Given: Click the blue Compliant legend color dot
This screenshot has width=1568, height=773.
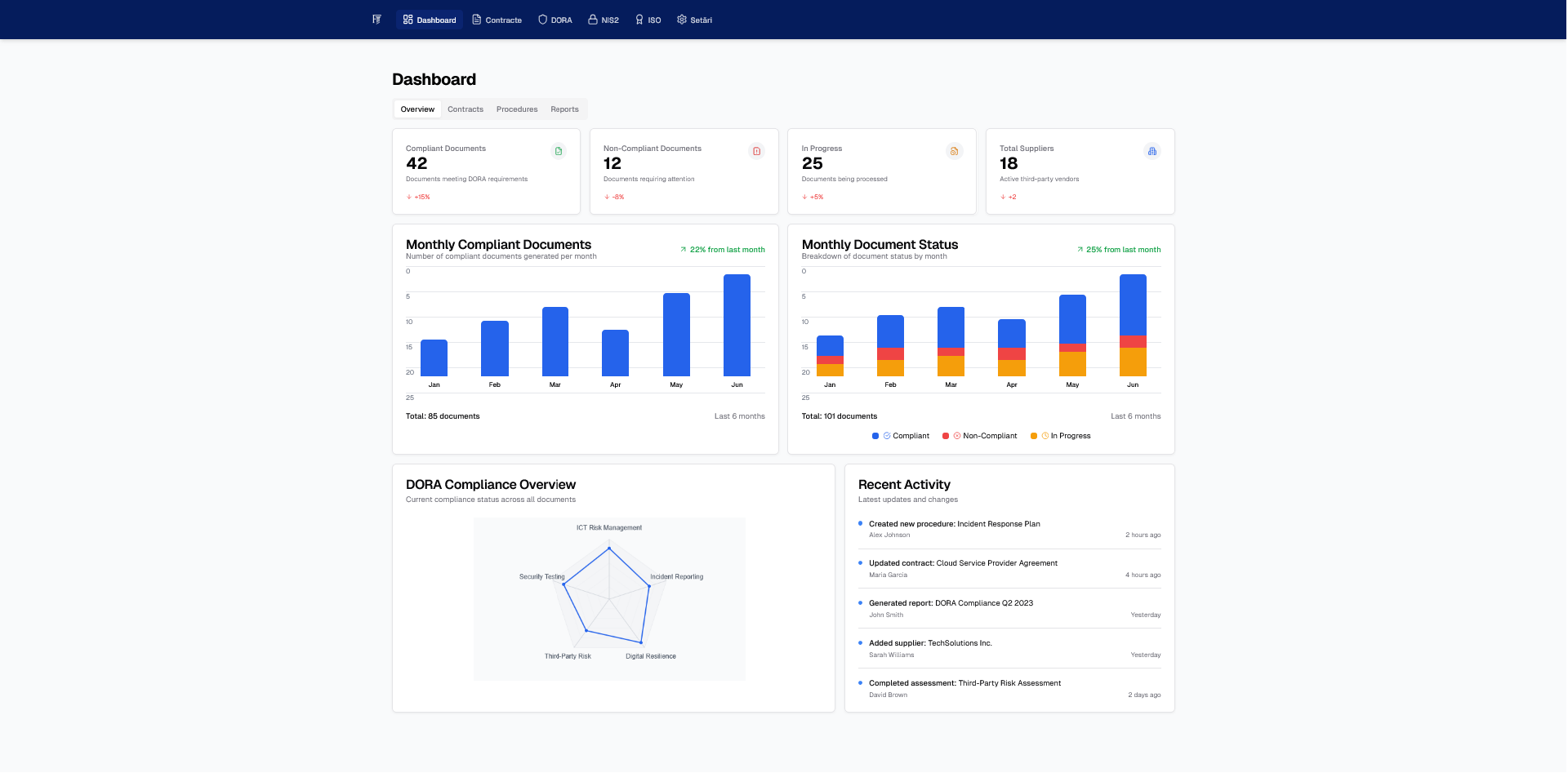Looking at the screenshot, I should point(875,436).
